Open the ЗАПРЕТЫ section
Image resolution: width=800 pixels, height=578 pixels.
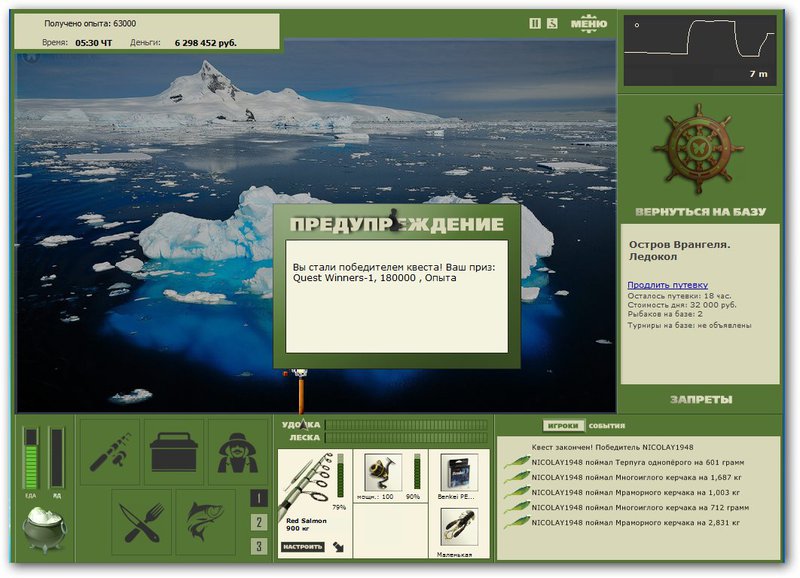(701, 399)
